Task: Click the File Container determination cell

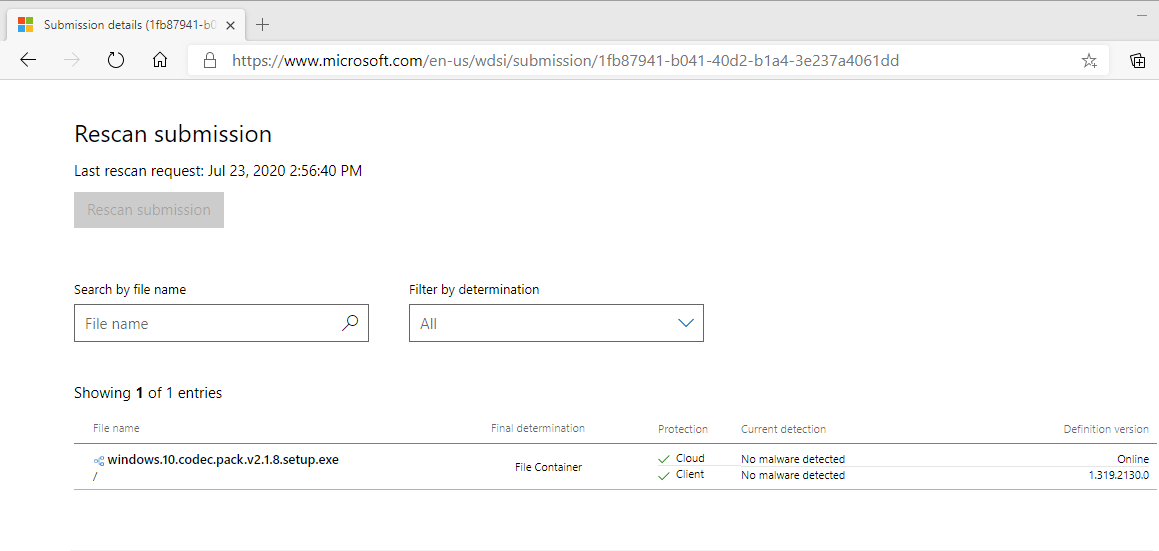Action: [548, 467]
